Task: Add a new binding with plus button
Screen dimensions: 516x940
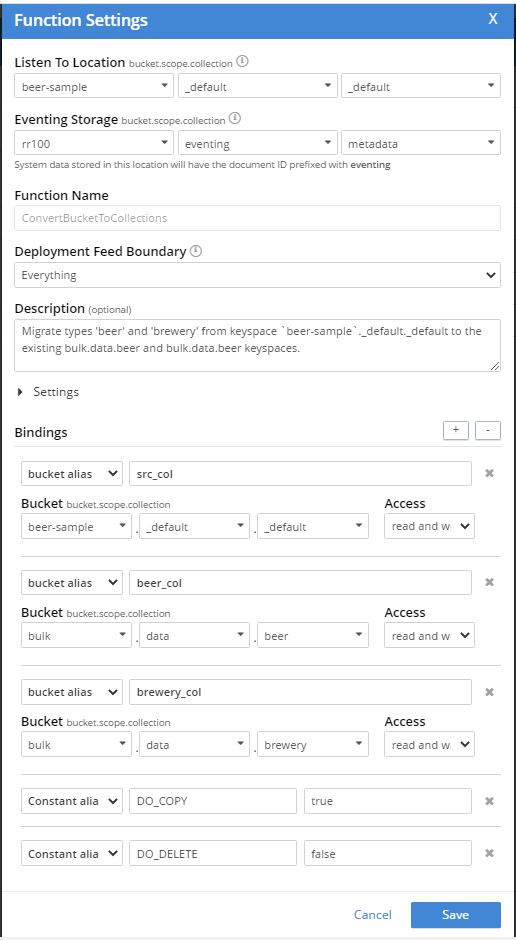Action: [x=455, y=430]
